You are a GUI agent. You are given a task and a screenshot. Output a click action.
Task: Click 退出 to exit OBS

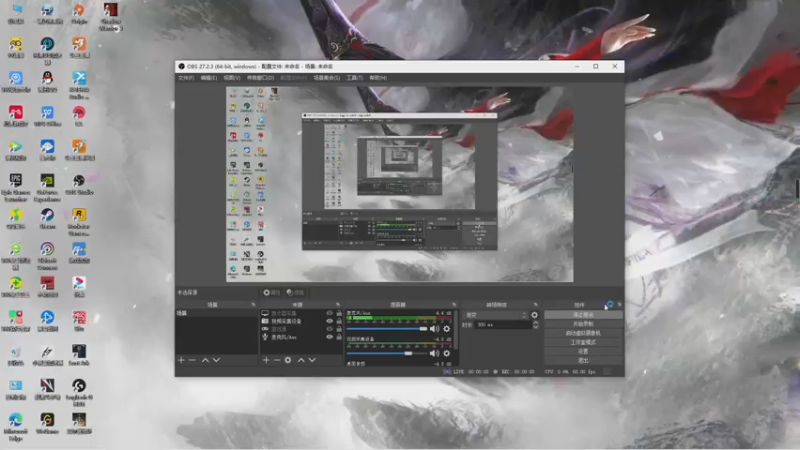point(583,361)
